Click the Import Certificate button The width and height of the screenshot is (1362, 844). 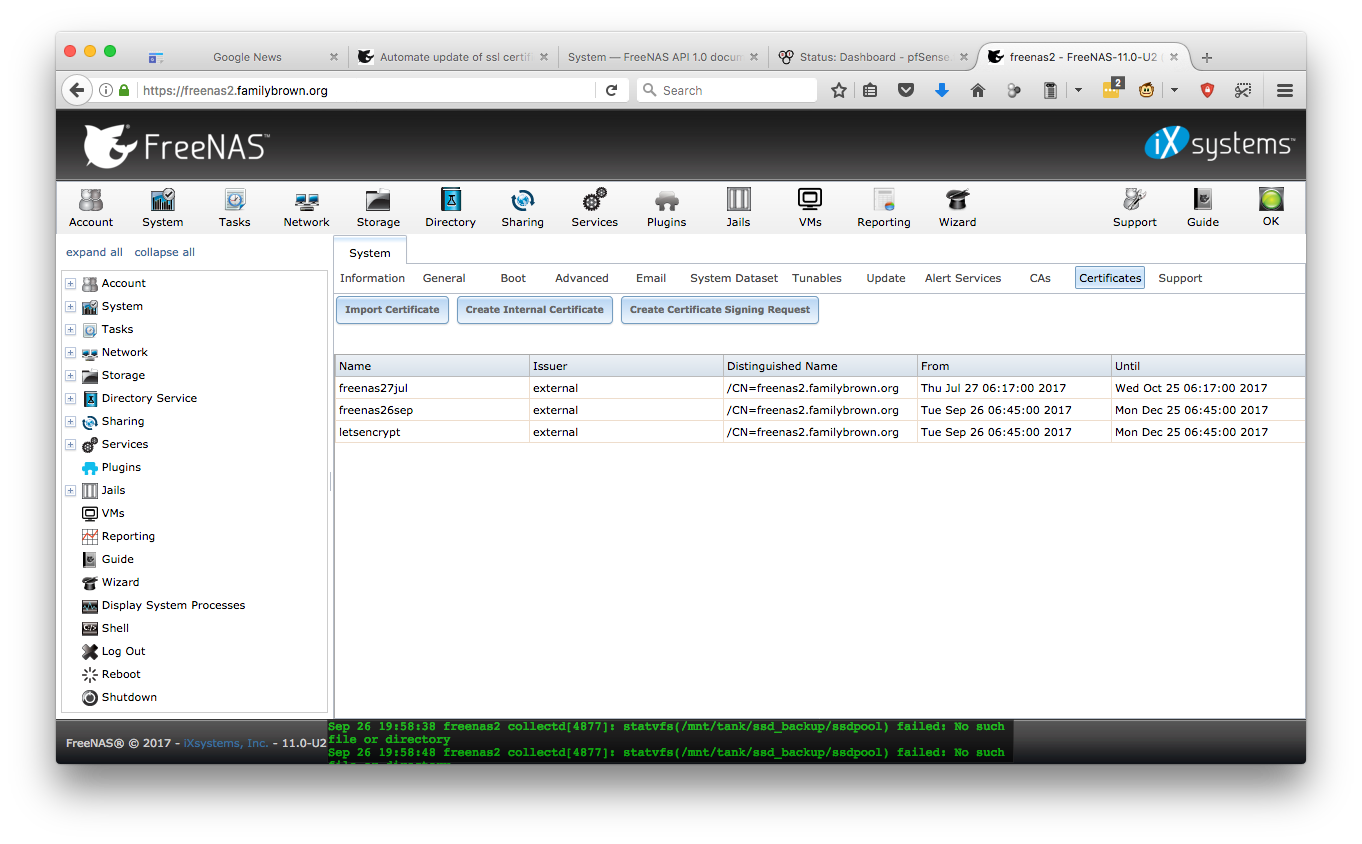392,310
